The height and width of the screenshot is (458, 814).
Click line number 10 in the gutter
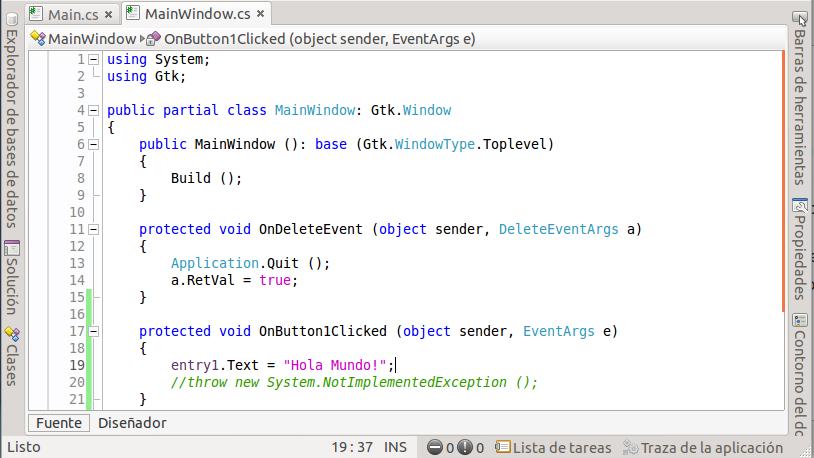77,212
